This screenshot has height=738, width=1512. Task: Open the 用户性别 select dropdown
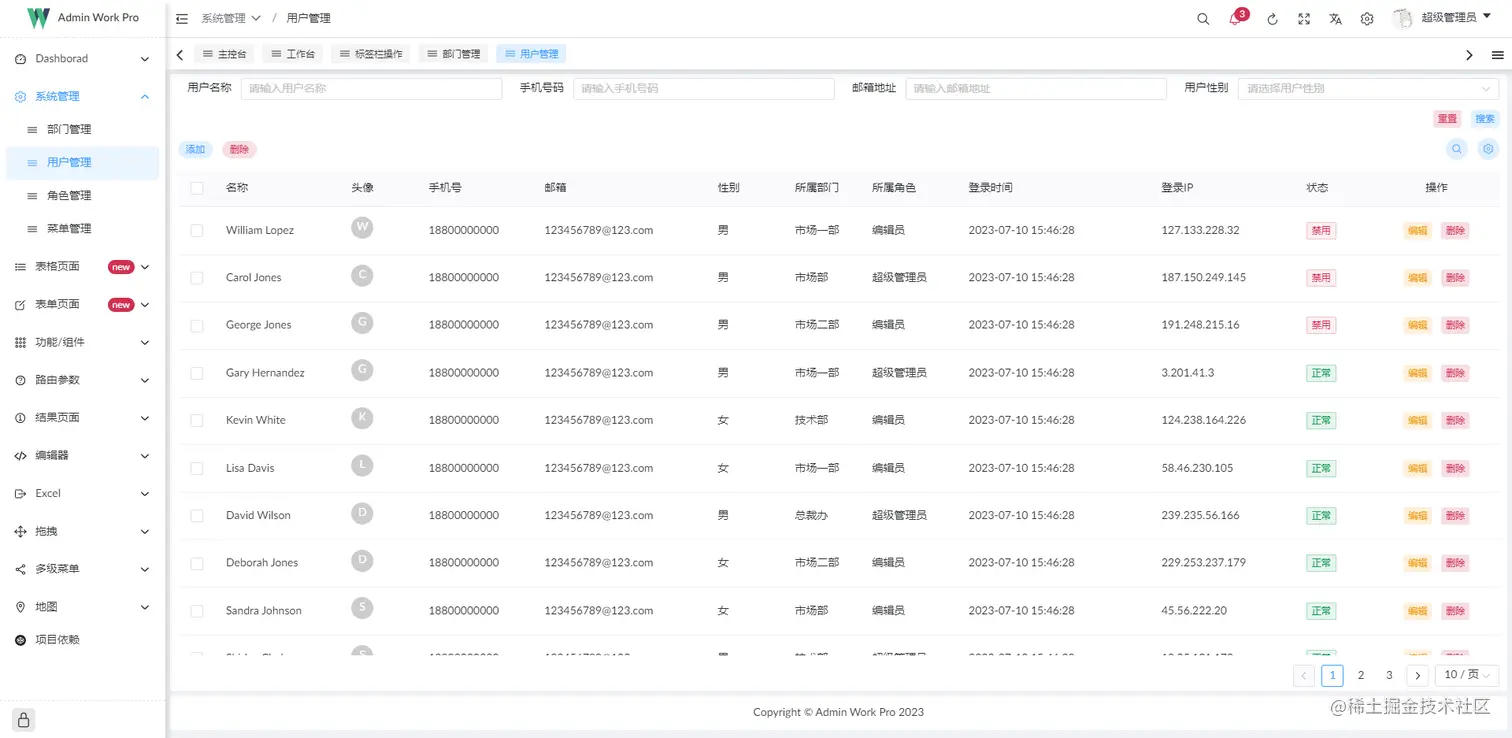1368,89
